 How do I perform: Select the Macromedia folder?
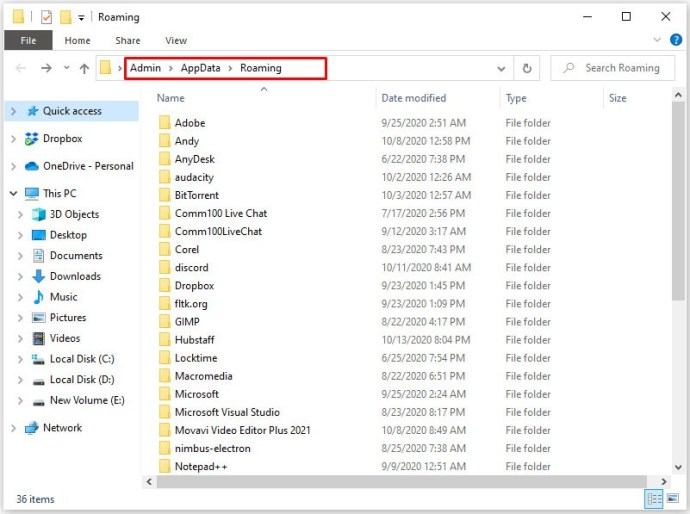[x=203, y=376]
